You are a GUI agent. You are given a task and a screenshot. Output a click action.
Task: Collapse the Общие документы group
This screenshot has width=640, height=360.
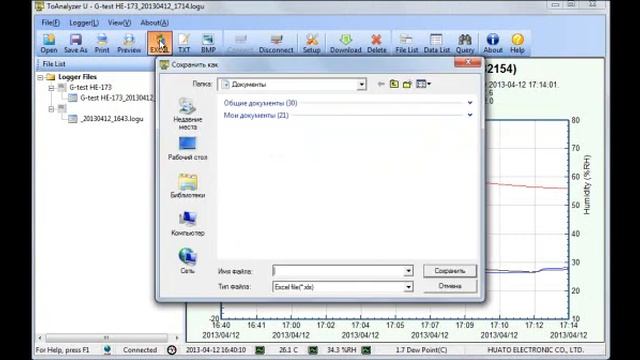(470, 103)
